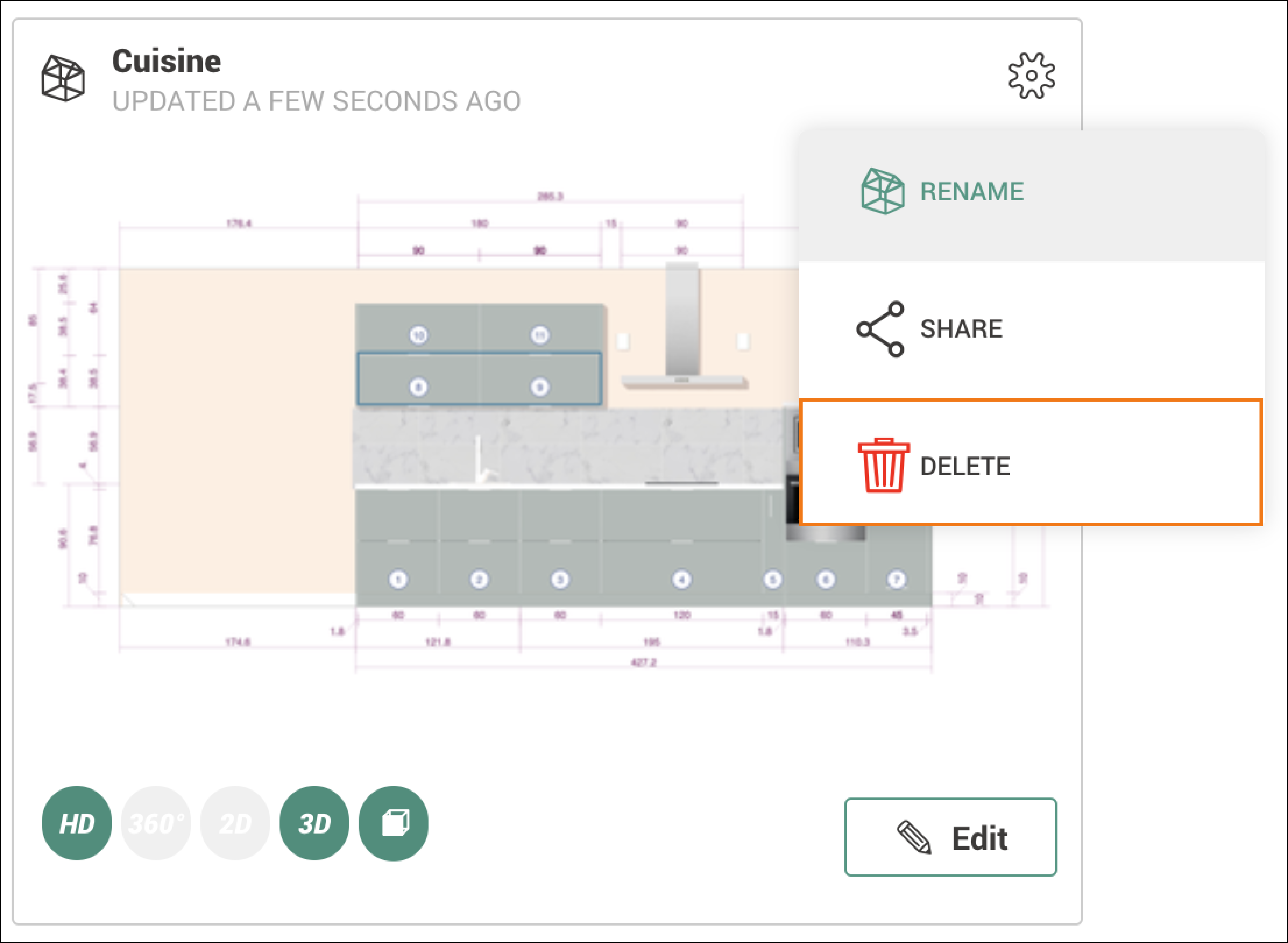Click cabinet marker number 4
1288x943 pixels.
[681, 579]
